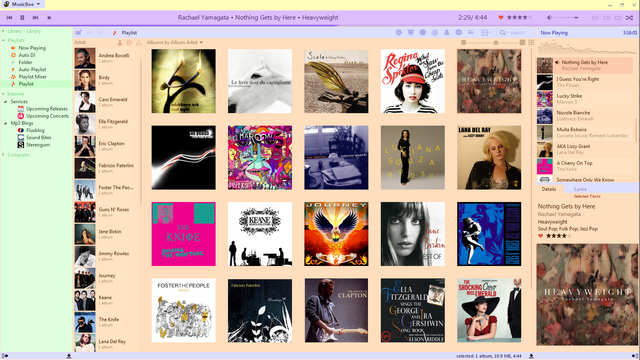
Task: Open the Albums by Album Artist dropdown
Action: [175, 42]
